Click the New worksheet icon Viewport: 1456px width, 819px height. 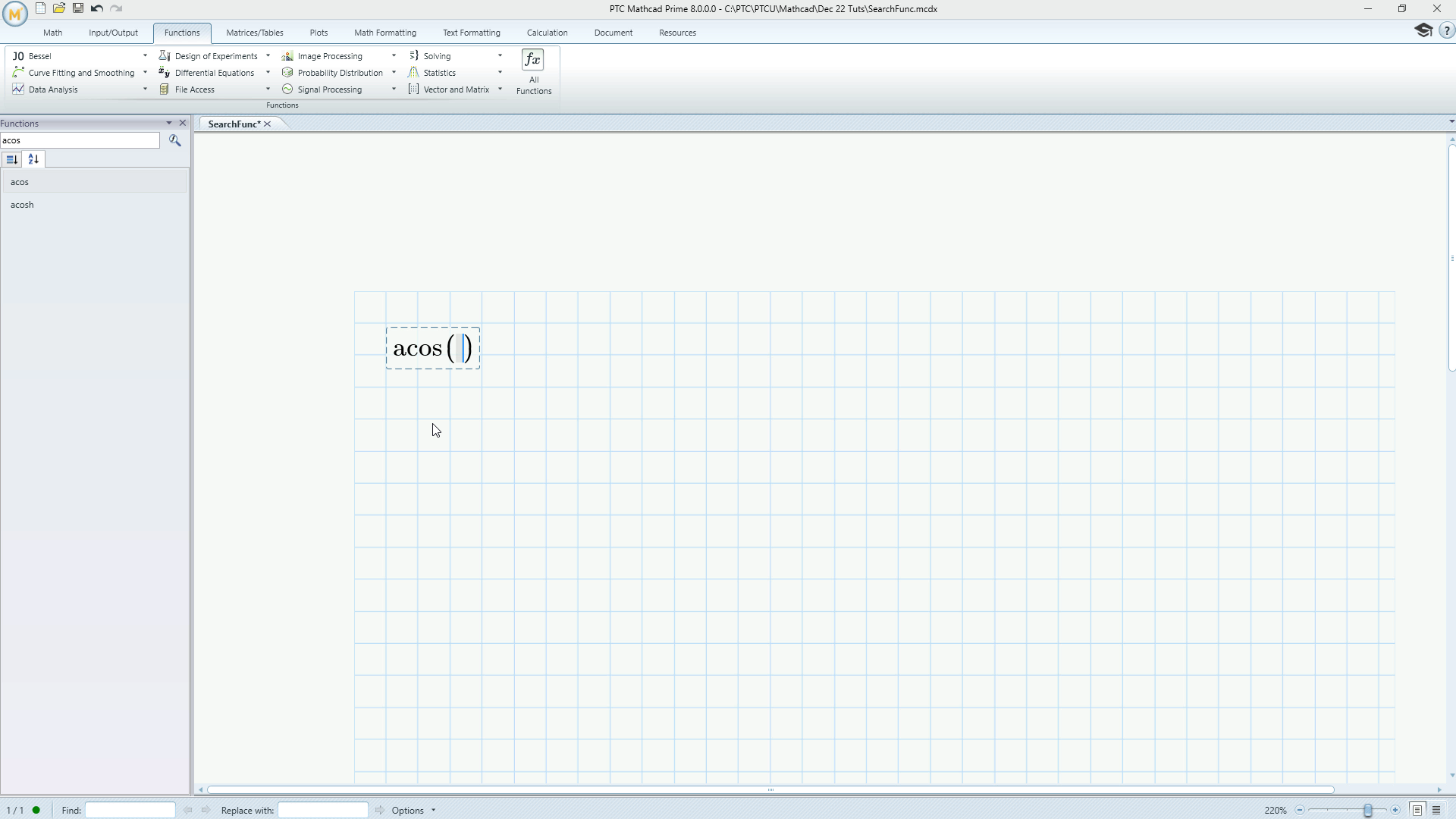click(41, 8)
